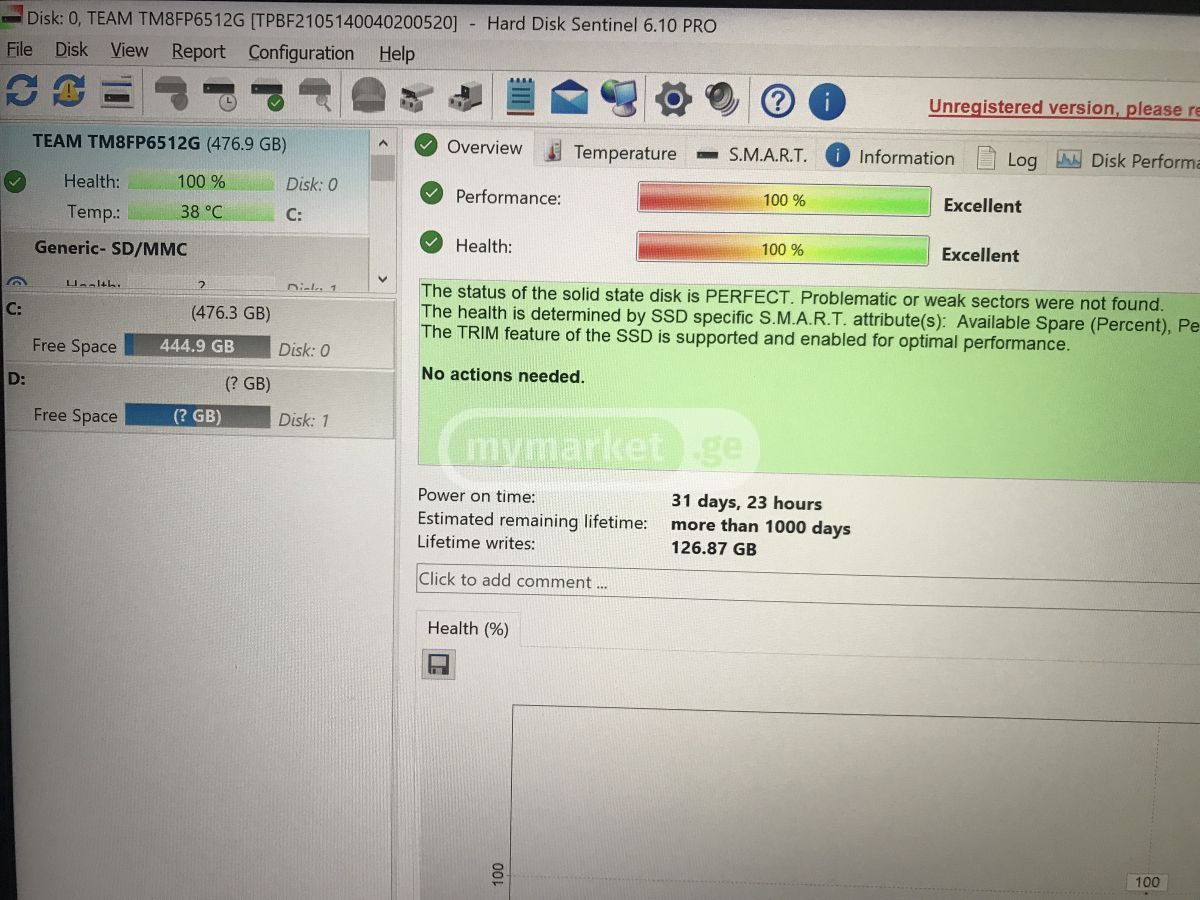Click the disk icon with green checkmark

[x=268, y=97]
